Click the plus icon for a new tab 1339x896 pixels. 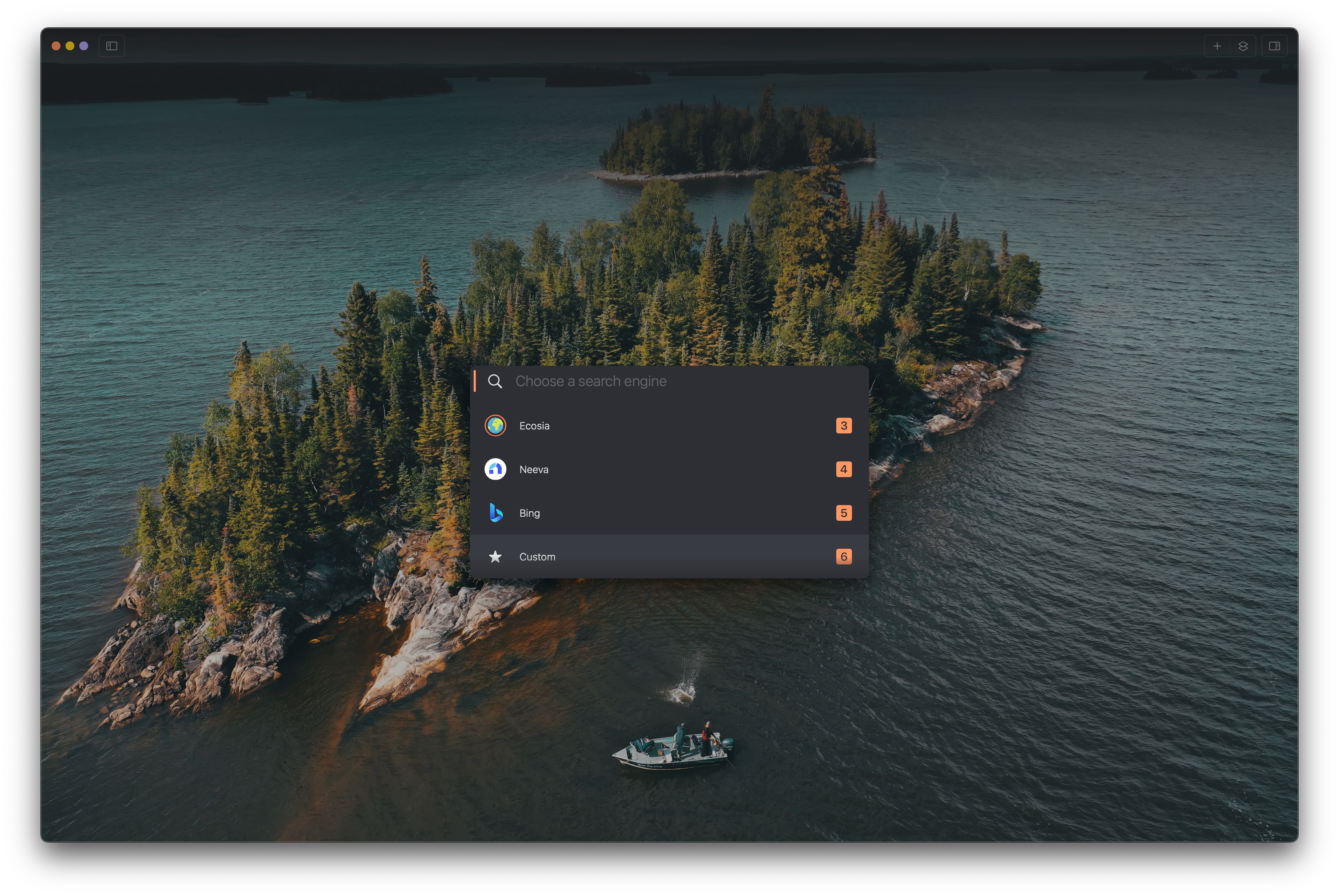pyautogui.click(x=1217, y=46)
